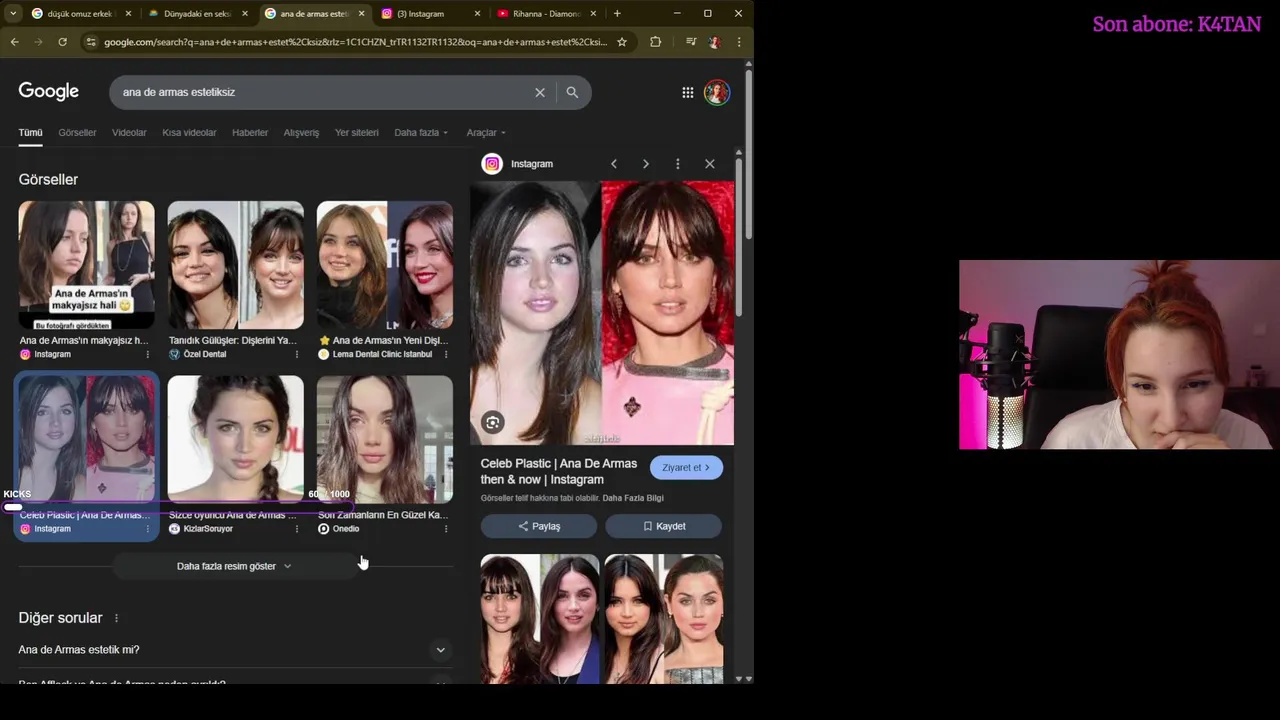Open the Haberler tab
Viewport: 1280px width, 720px height.
tap(250, 133)
